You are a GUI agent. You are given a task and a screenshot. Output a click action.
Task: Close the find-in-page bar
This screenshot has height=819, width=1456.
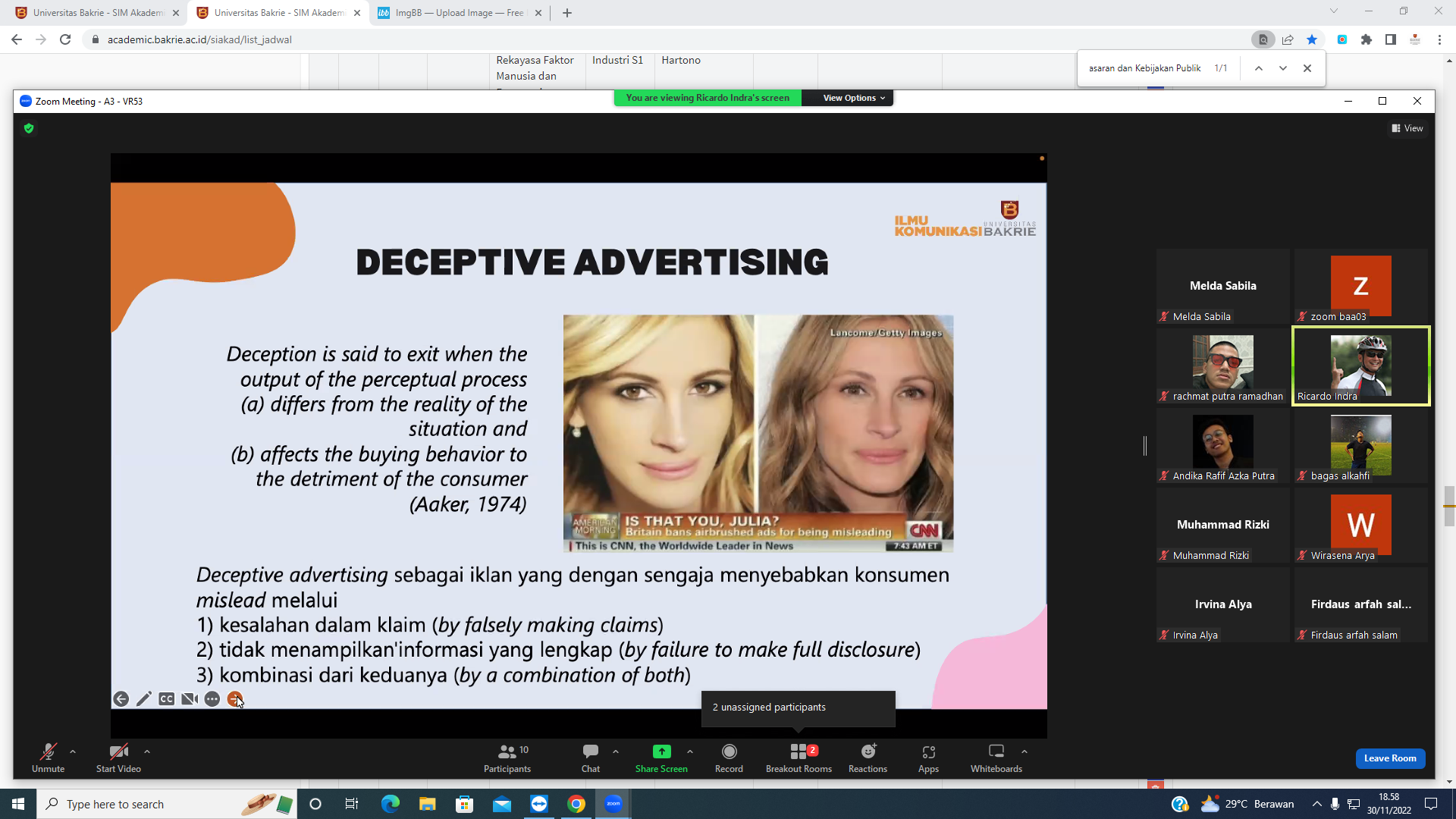pyautogui.click(x=1307, y=68)
